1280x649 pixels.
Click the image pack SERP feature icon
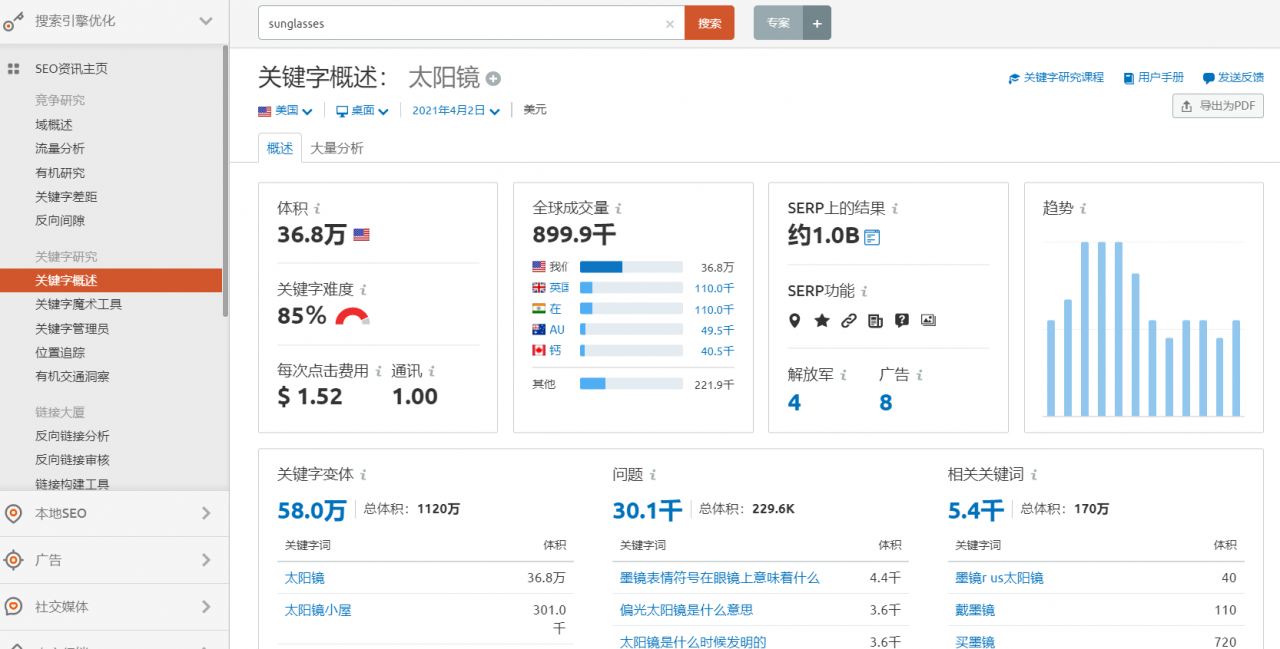[928, 320]
